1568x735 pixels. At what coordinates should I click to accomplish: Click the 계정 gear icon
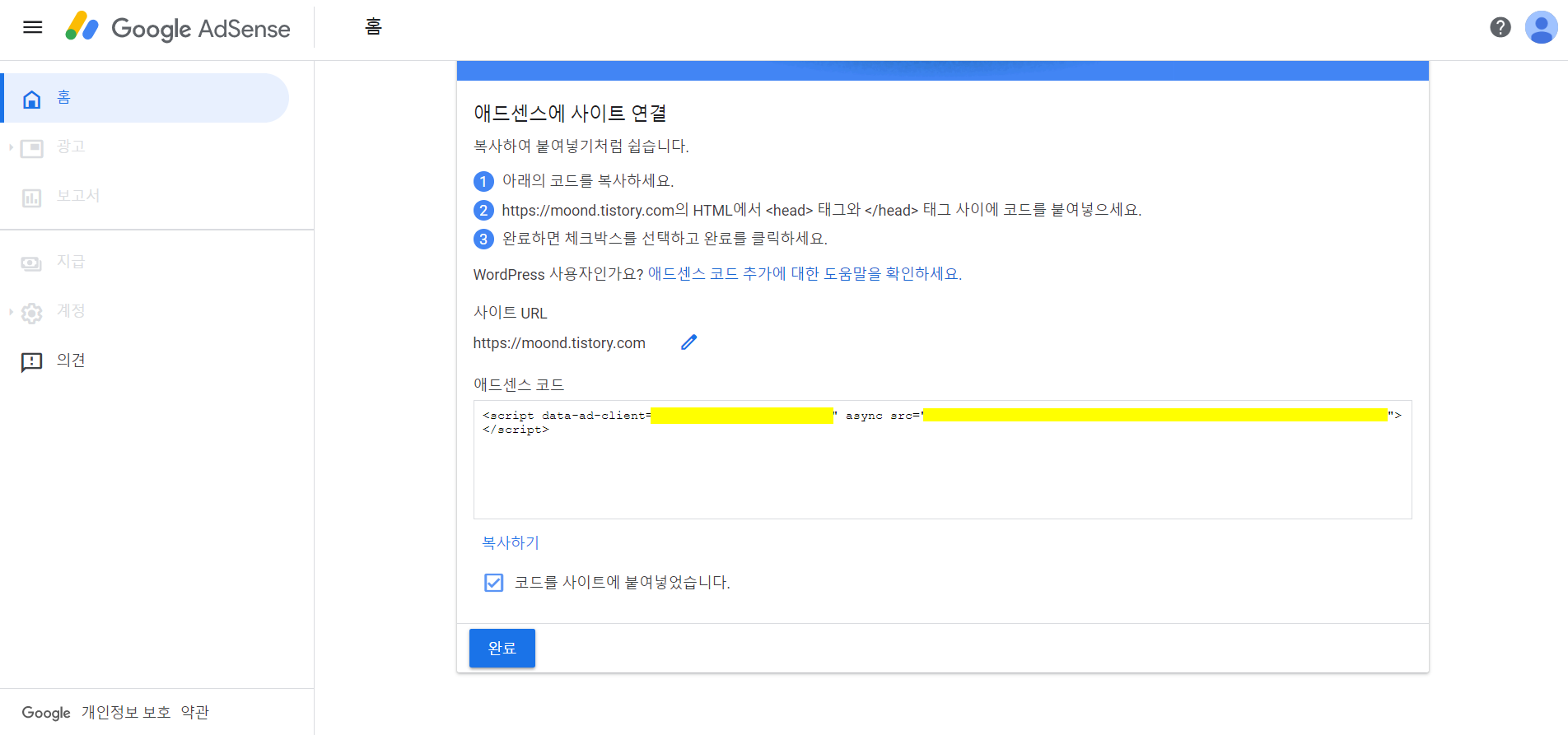[32, 314]
